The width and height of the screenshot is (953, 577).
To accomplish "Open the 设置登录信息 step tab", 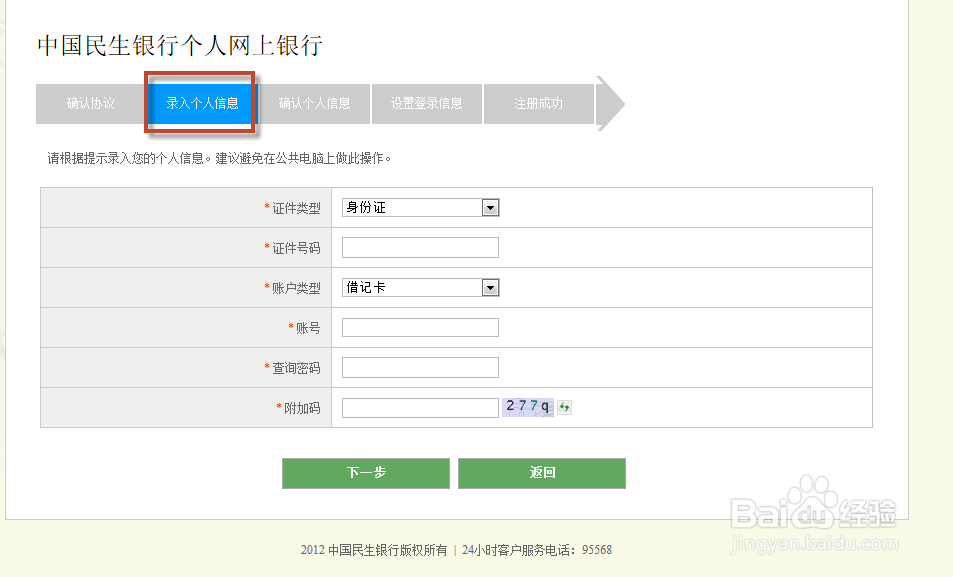I will pos(427,104).
